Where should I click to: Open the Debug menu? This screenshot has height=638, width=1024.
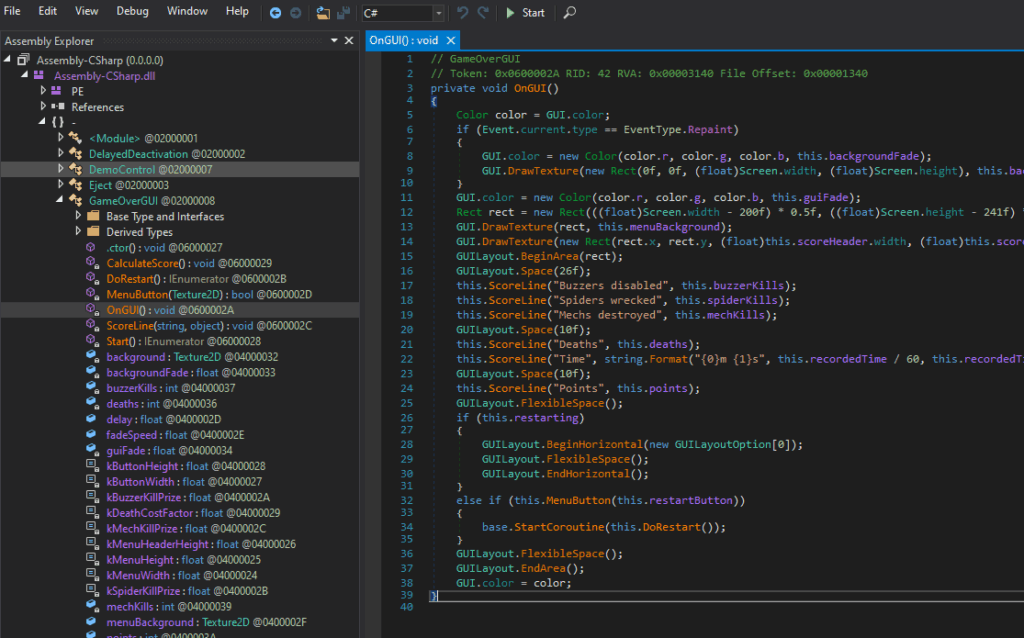(x=132, y=12)
